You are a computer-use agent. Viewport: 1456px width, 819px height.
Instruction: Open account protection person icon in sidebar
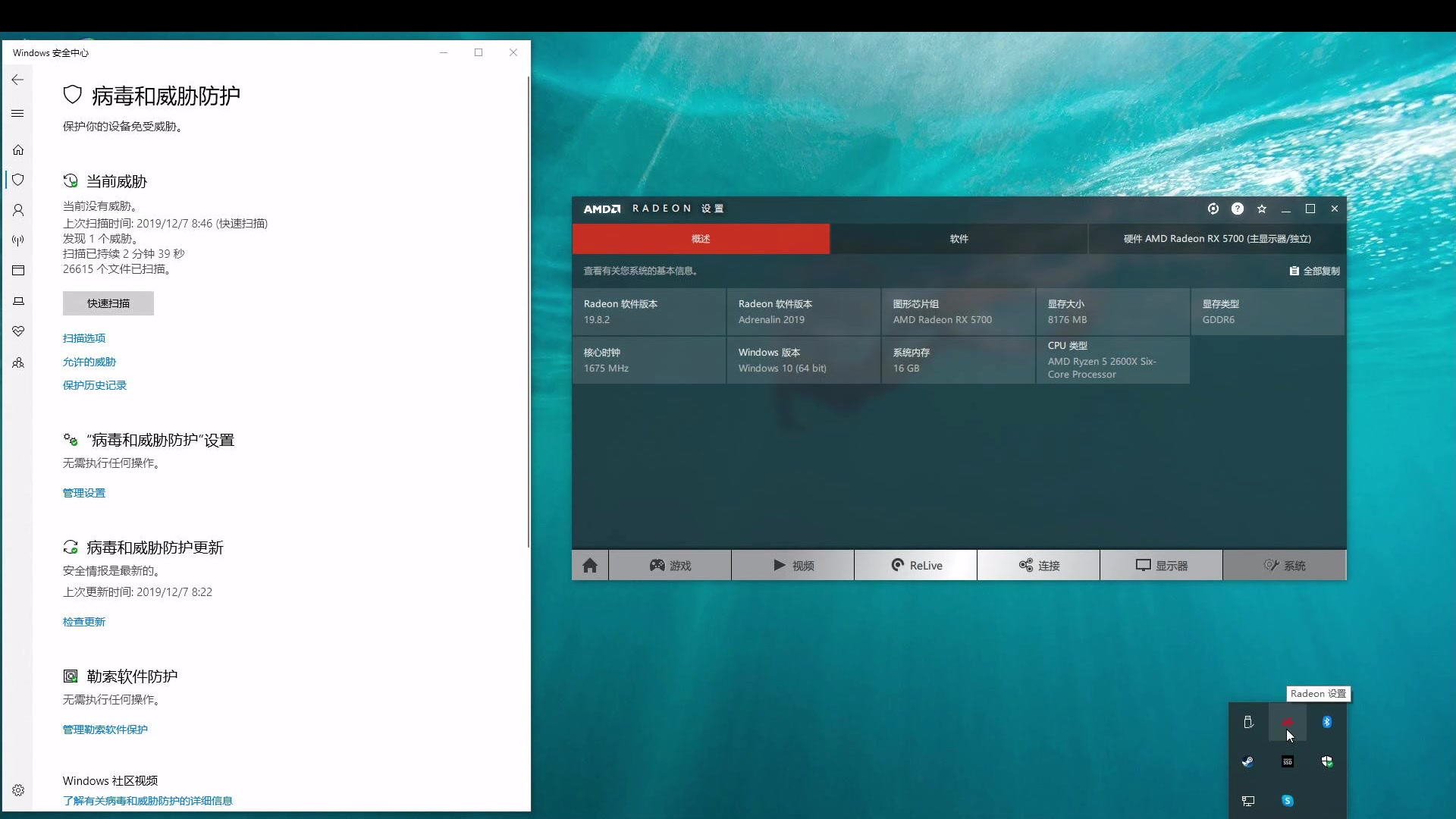click(18, 210)
